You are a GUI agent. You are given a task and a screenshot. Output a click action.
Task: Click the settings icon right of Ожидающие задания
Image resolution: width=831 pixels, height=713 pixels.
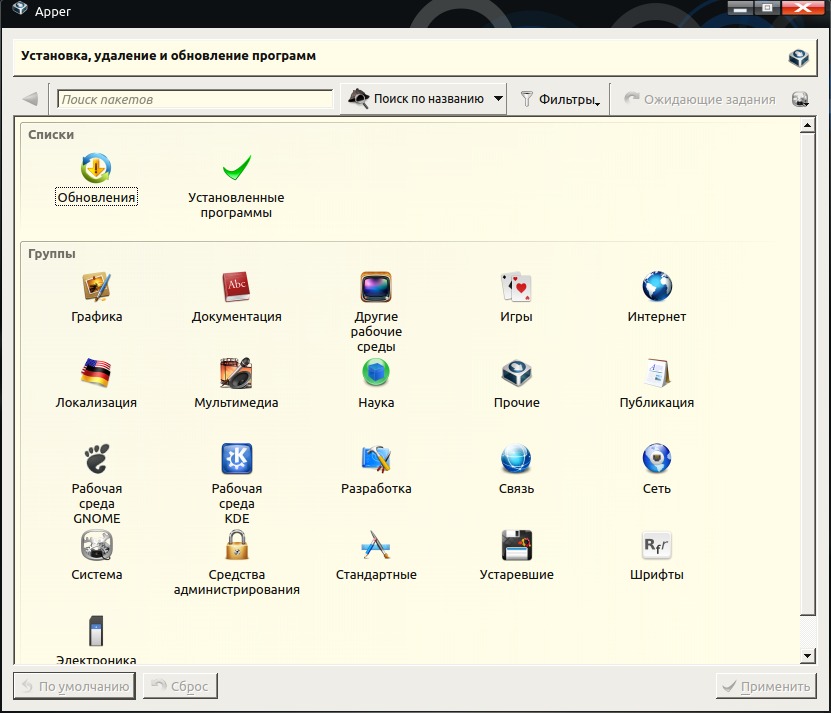click(800, 99)
